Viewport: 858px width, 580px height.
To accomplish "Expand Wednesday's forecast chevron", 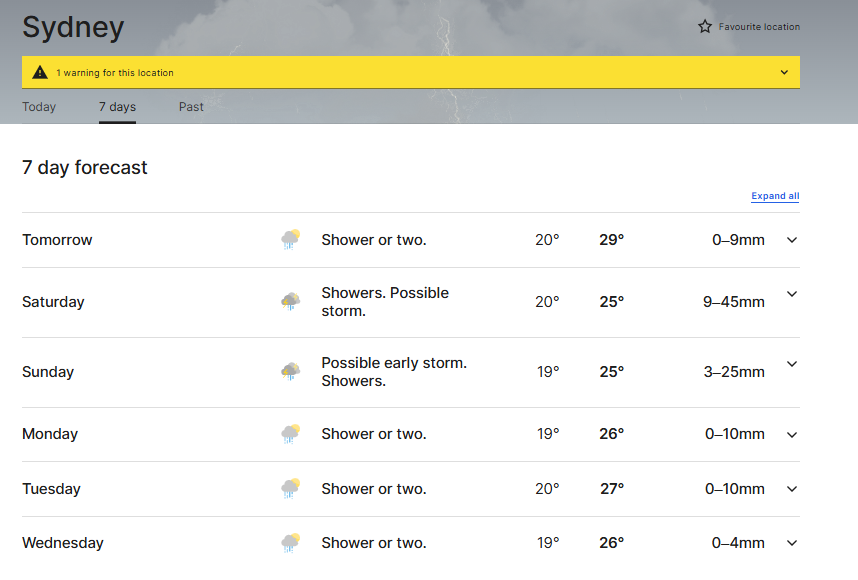I will tap(792, 543).
